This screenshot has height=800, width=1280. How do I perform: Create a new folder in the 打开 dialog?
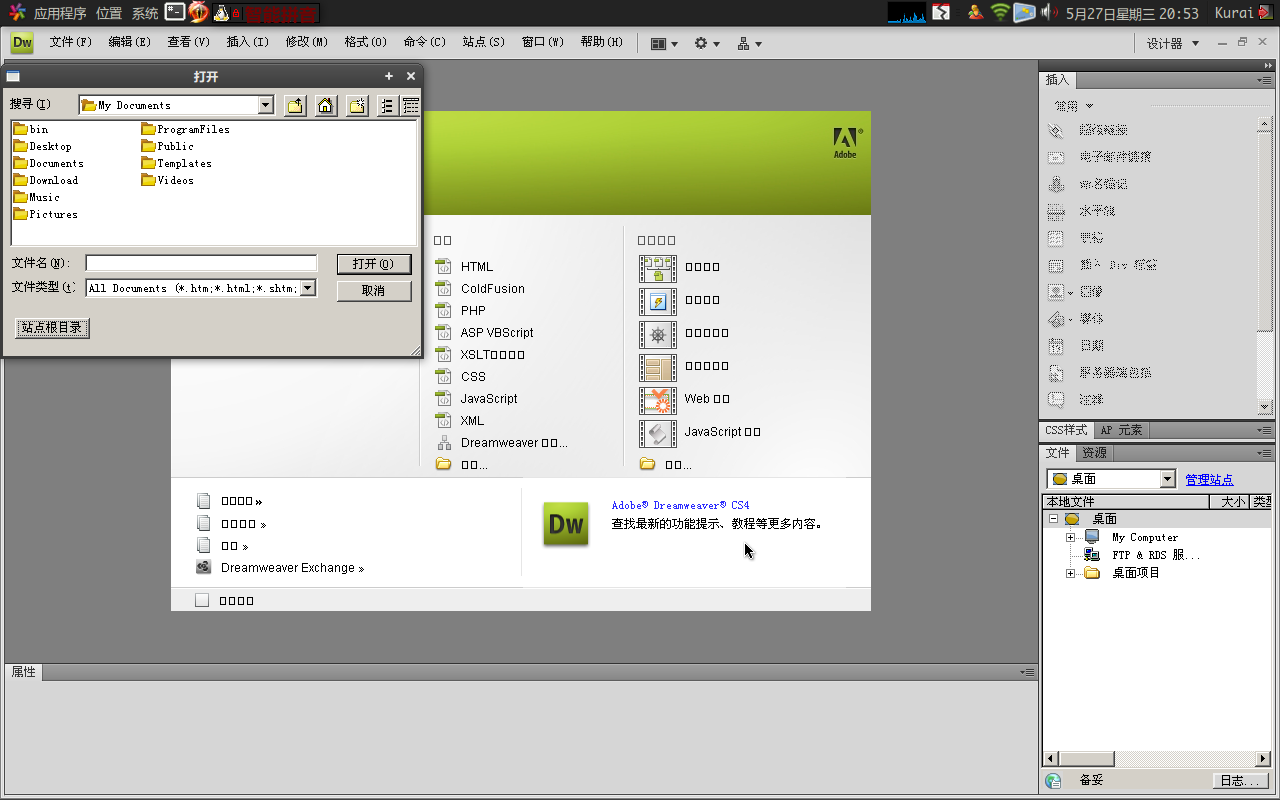(357, 105)
